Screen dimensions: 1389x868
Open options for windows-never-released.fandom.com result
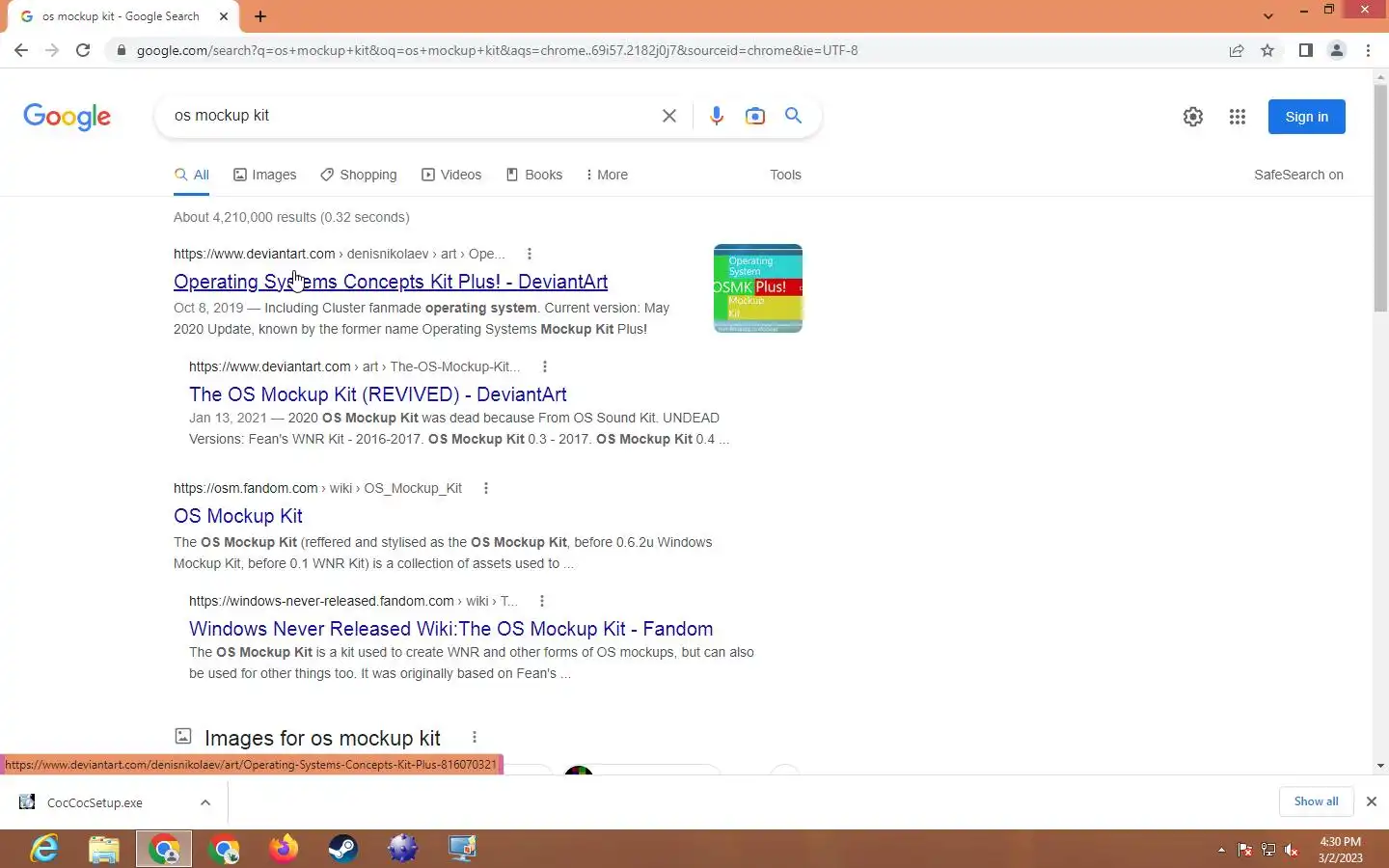(542, 601)
